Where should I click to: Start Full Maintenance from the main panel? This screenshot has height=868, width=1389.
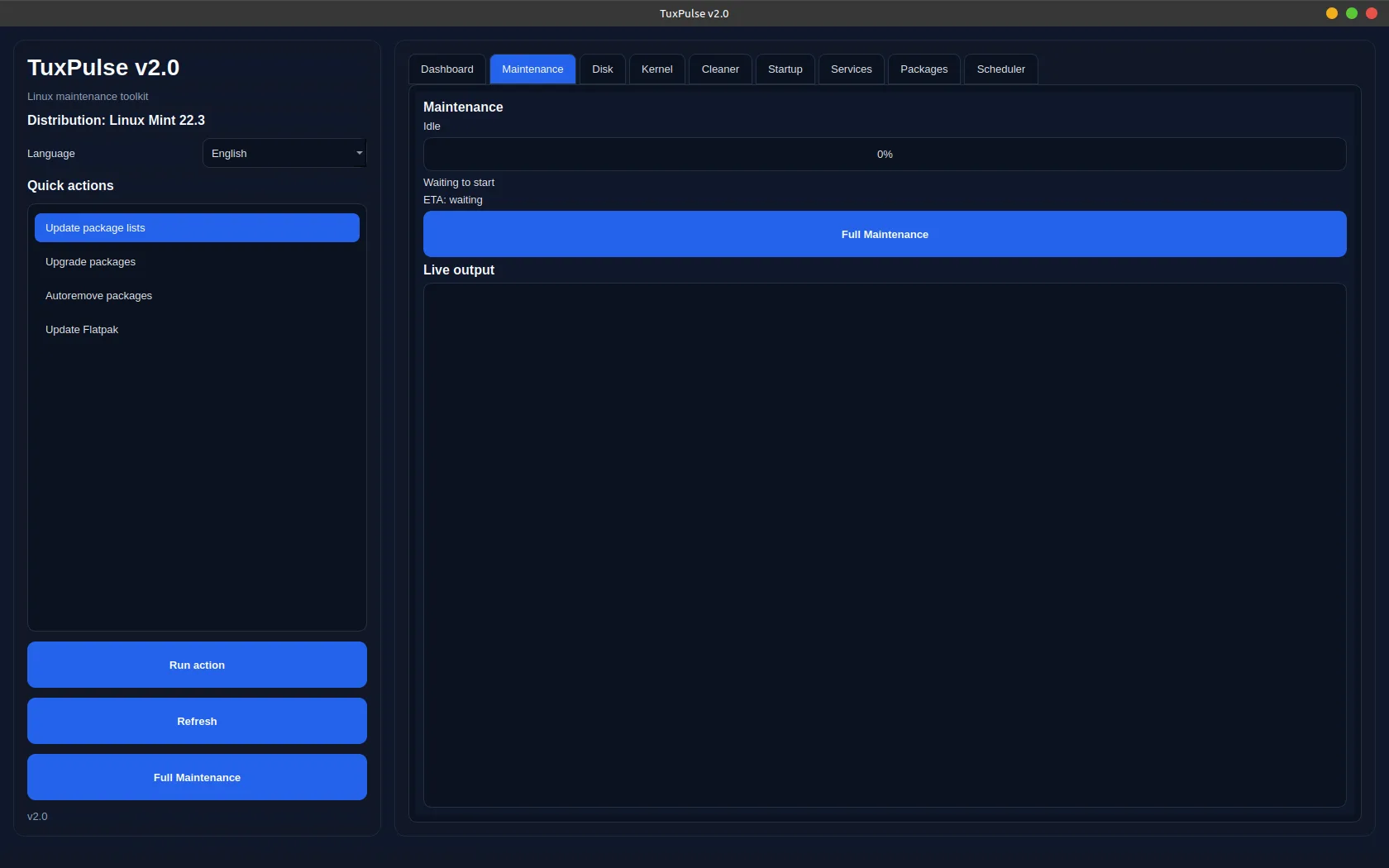click(885, 234)
